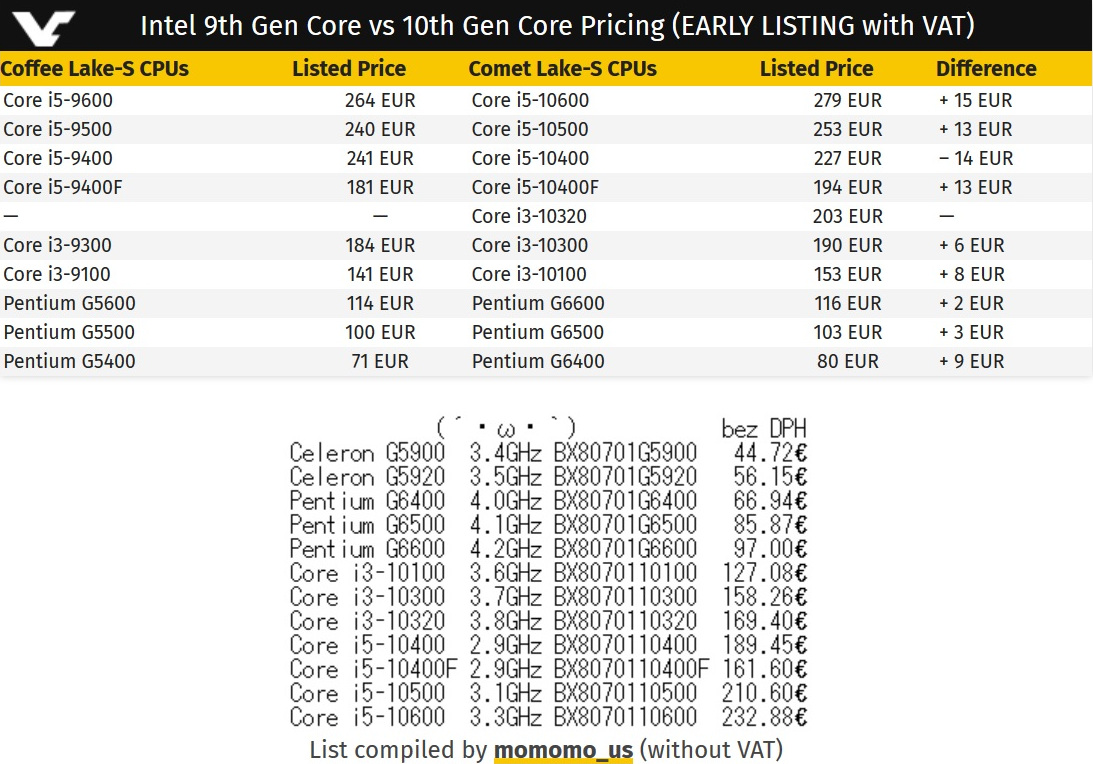Open the momomo_us link
The image size is (1093, 764).
tap(563, 750)
